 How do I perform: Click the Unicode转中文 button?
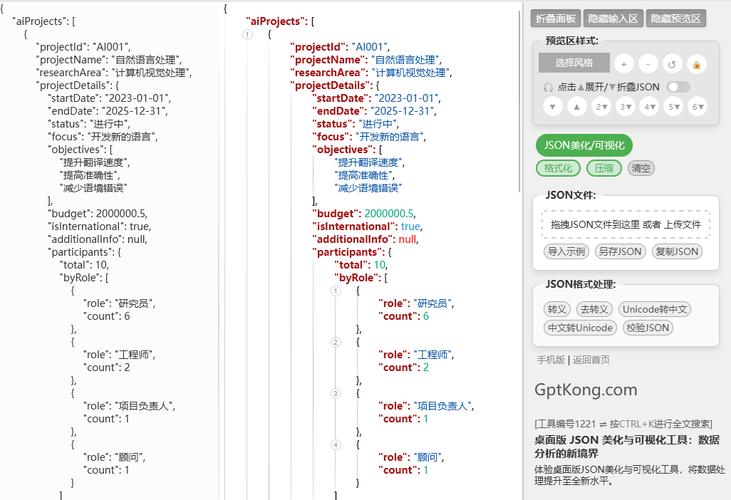tap(655, 309)
